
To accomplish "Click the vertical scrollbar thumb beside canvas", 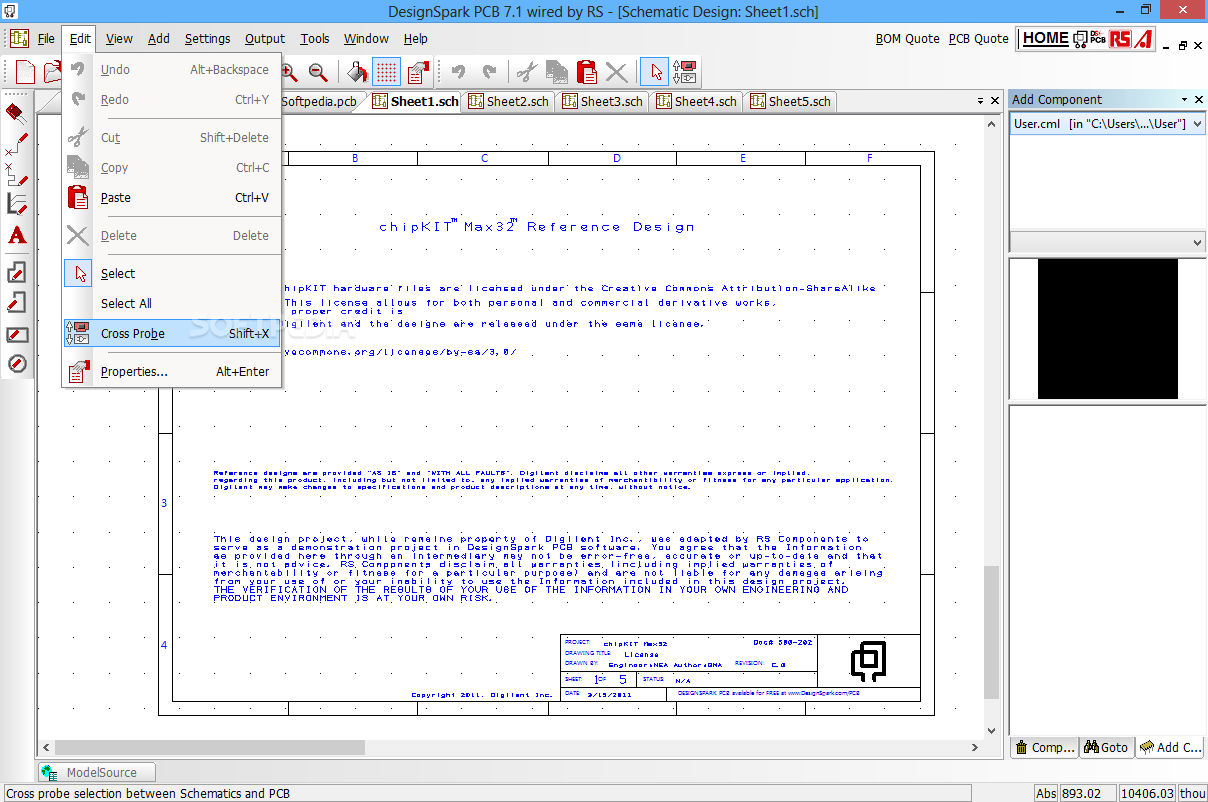I will 991,632.
